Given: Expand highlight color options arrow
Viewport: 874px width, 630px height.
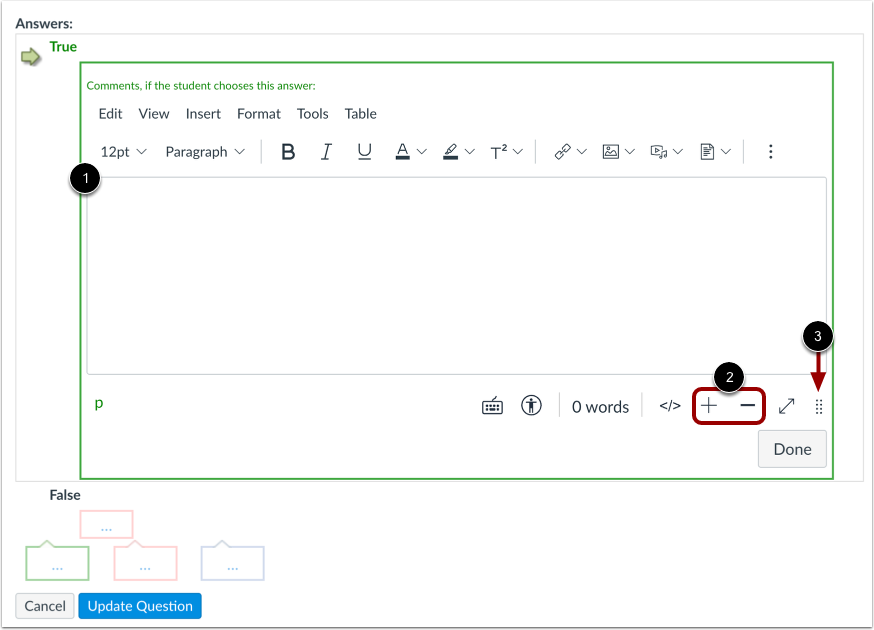Looking at the screenshot, I should tap(470, 152).
